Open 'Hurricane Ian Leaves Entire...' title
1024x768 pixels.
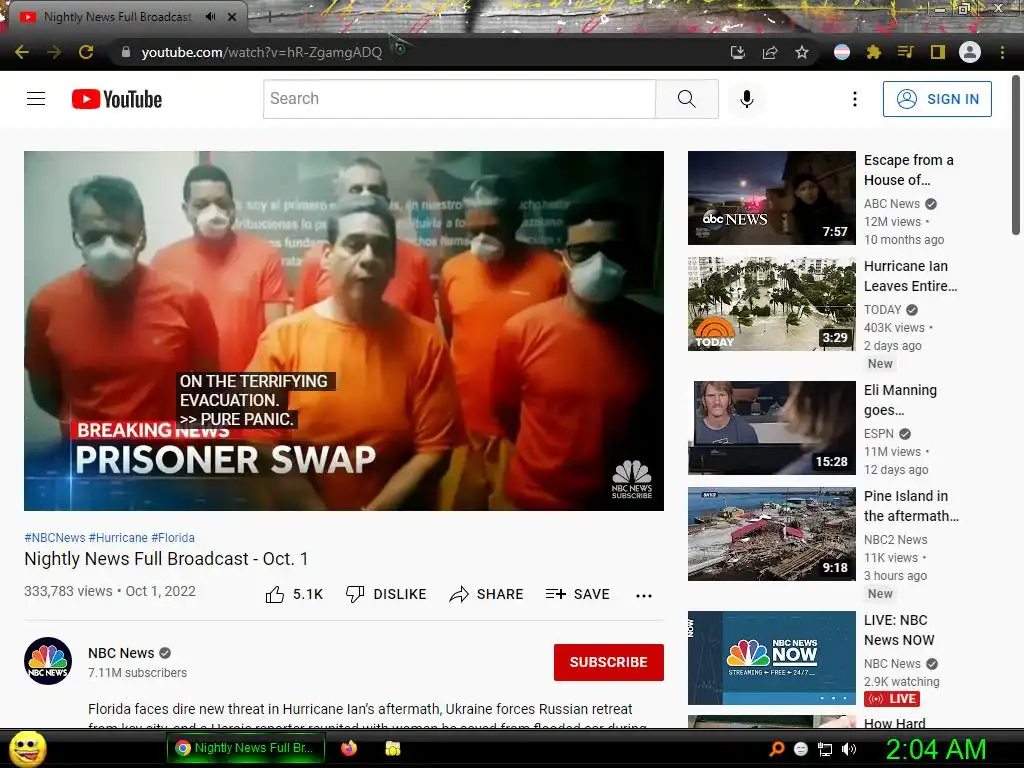910,276
